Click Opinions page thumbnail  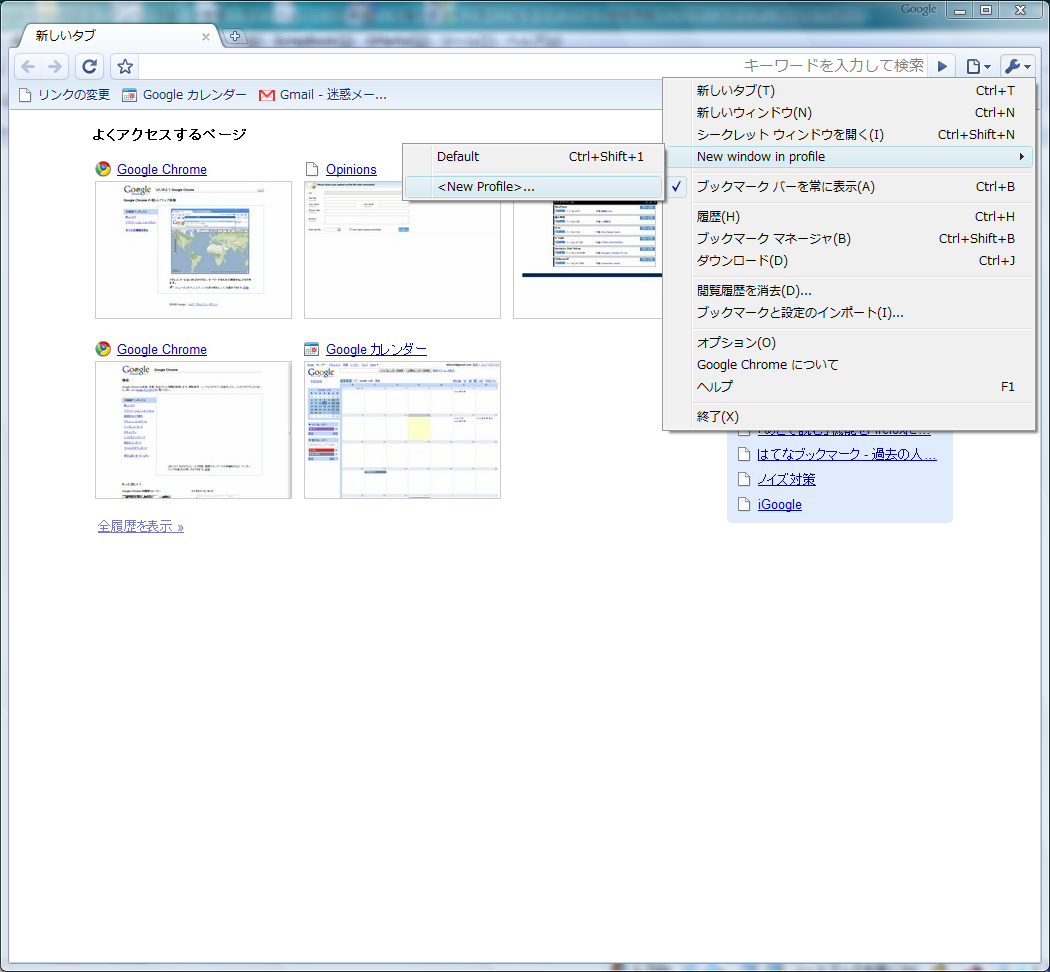point(402,250)
